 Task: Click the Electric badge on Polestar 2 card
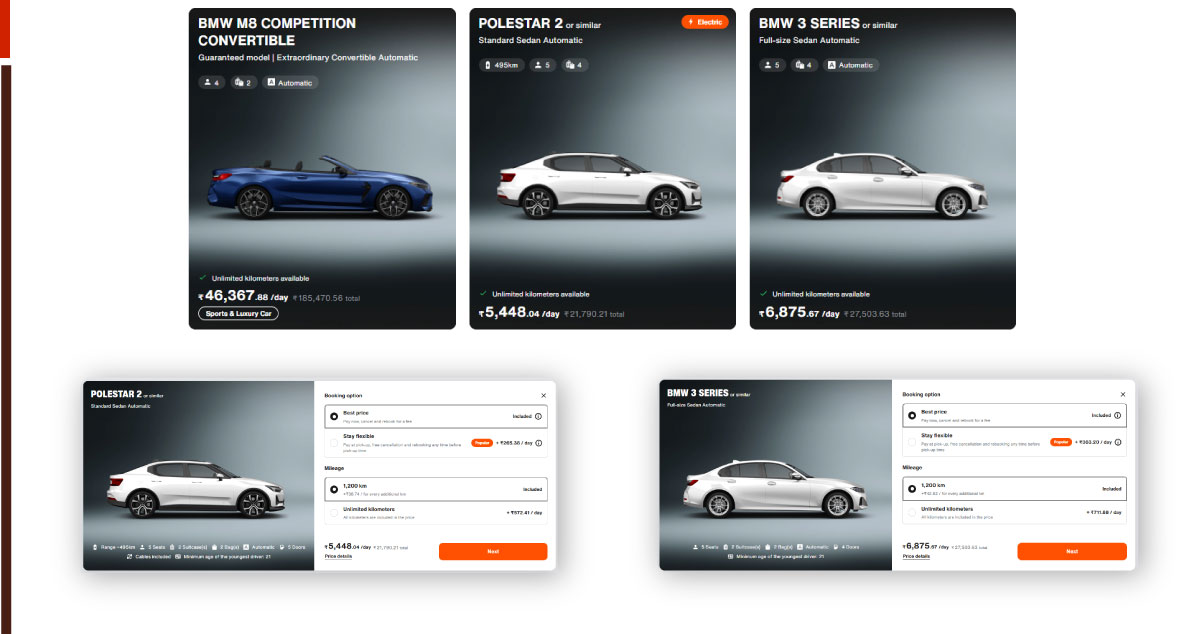(x=705, y=22)
